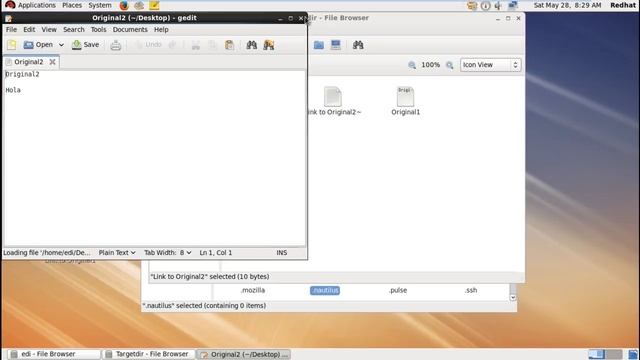640x360 pixels.
Task: Create a new document in gedit
Action: click(11, 45)
